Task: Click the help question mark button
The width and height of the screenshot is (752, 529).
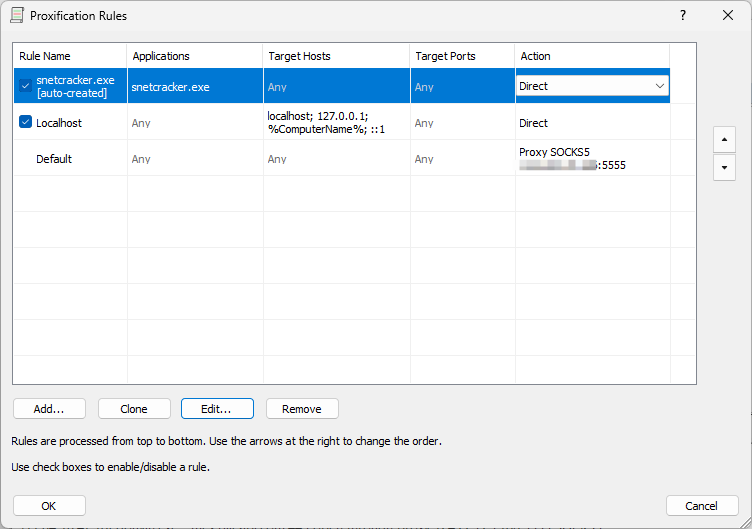Action: [x=682, y=16]
